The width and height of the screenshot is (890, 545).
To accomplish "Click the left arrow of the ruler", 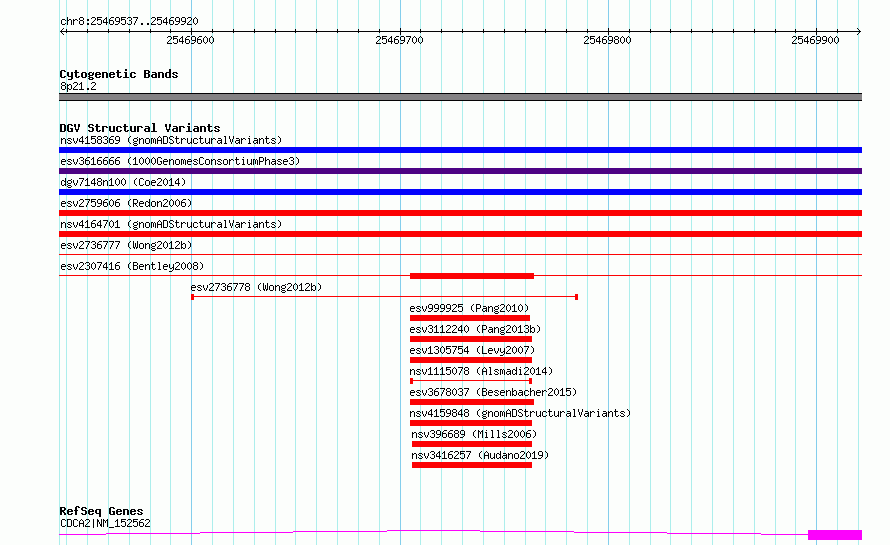I will (x=62, y=32).
